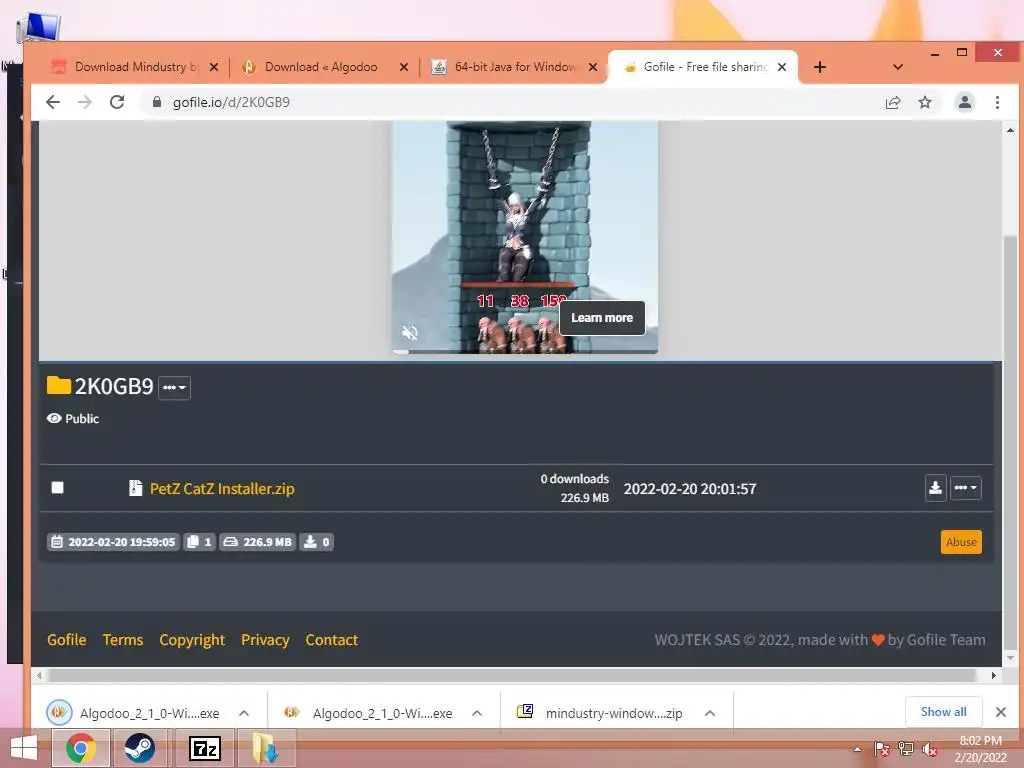Open the File Explorer taskbar icon
The image size is (1024, 768).
(x=265, y=748)
